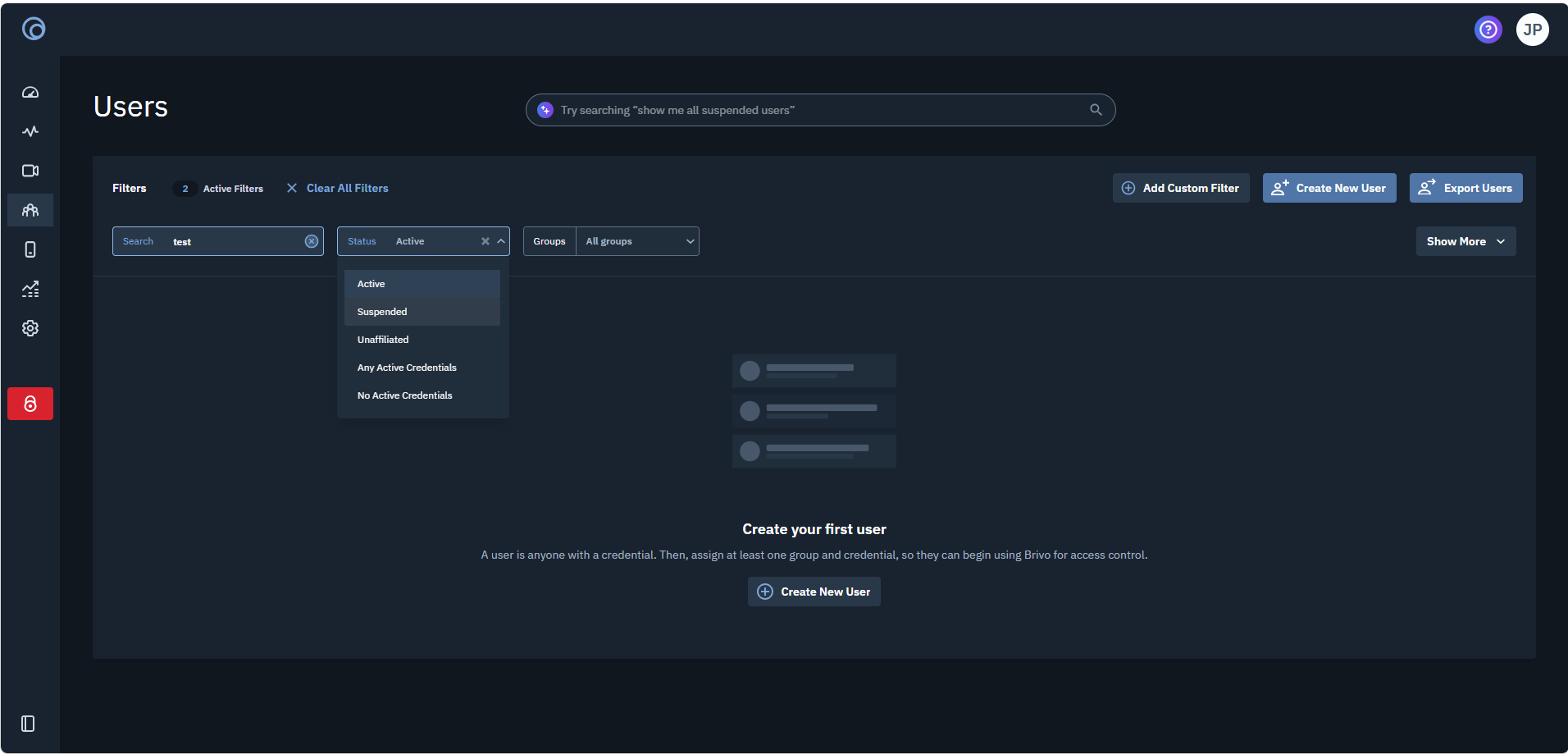Select the Unaffiliated status option

(x=422, y=340)
